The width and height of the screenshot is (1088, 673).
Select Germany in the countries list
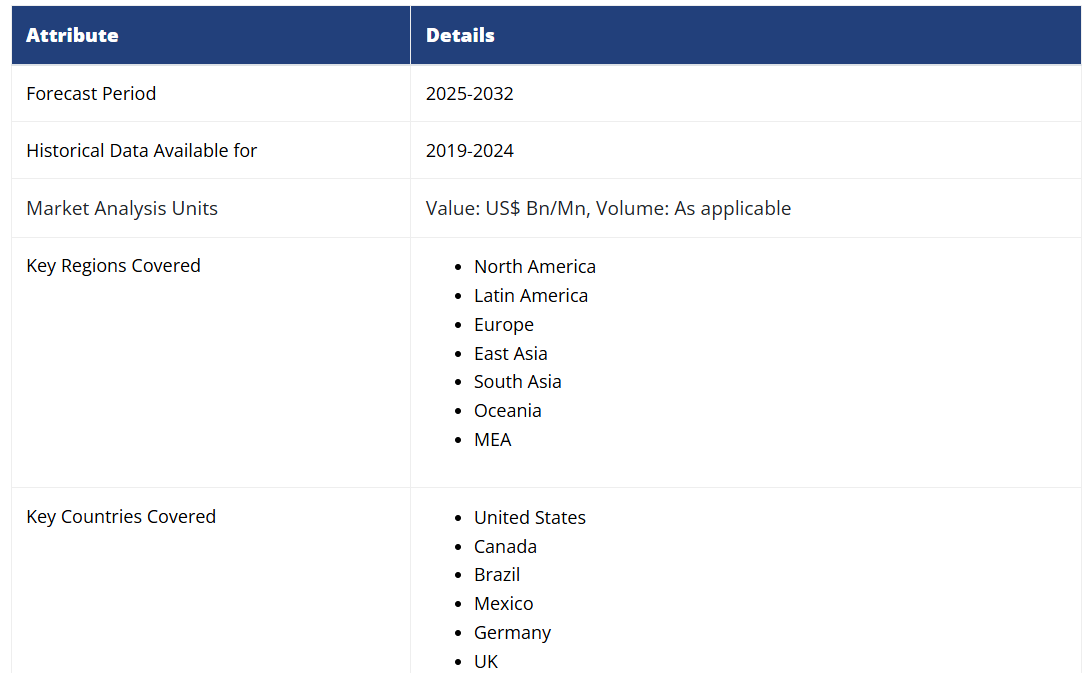click(x=512, y=632)
